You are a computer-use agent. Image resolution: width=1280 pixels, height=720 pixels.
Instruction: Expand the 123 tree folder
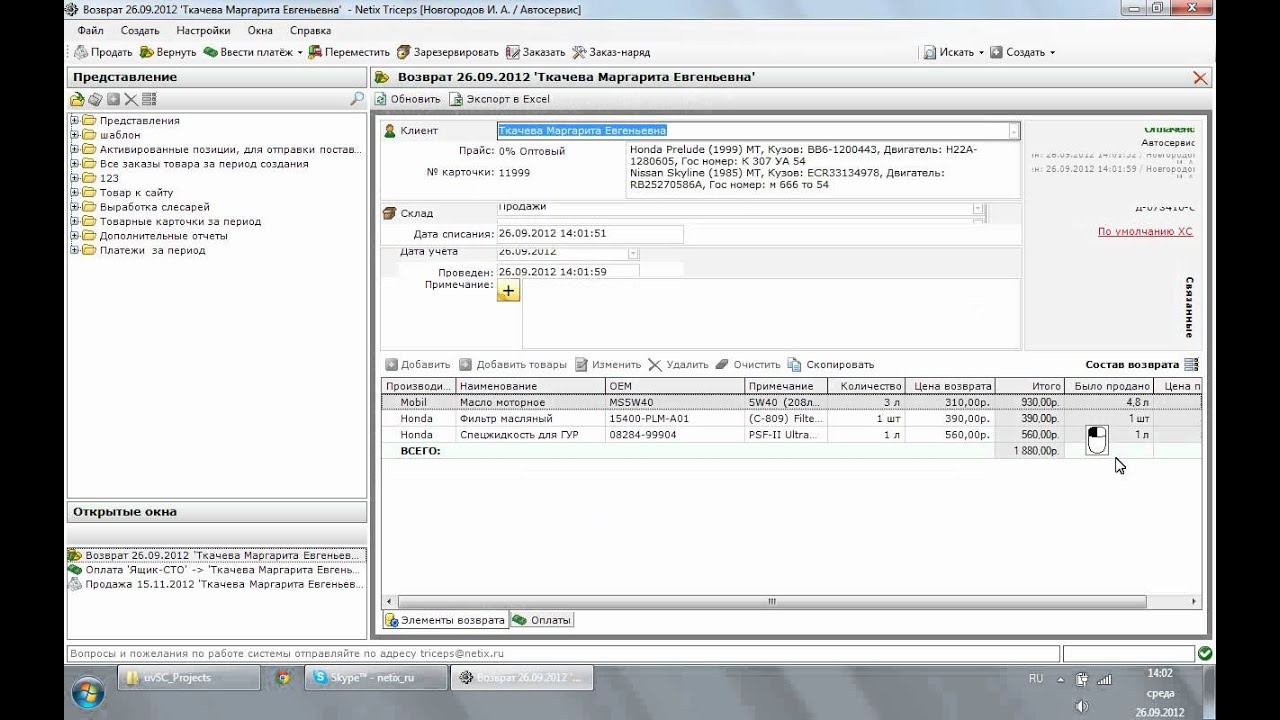point(74,178)
